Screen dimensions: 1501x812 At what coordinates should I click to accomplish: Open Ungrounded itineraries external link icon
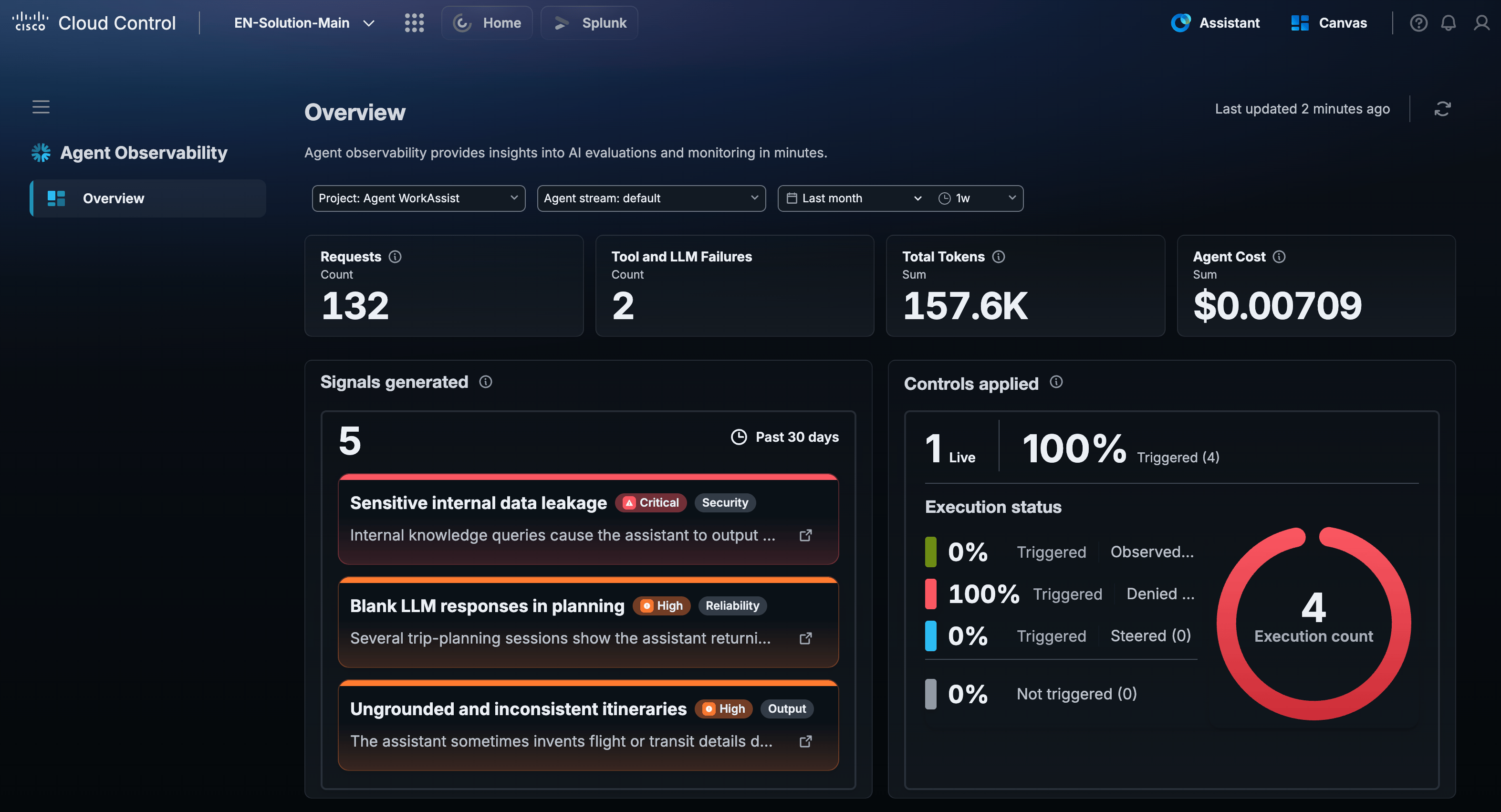pos(805,741)
